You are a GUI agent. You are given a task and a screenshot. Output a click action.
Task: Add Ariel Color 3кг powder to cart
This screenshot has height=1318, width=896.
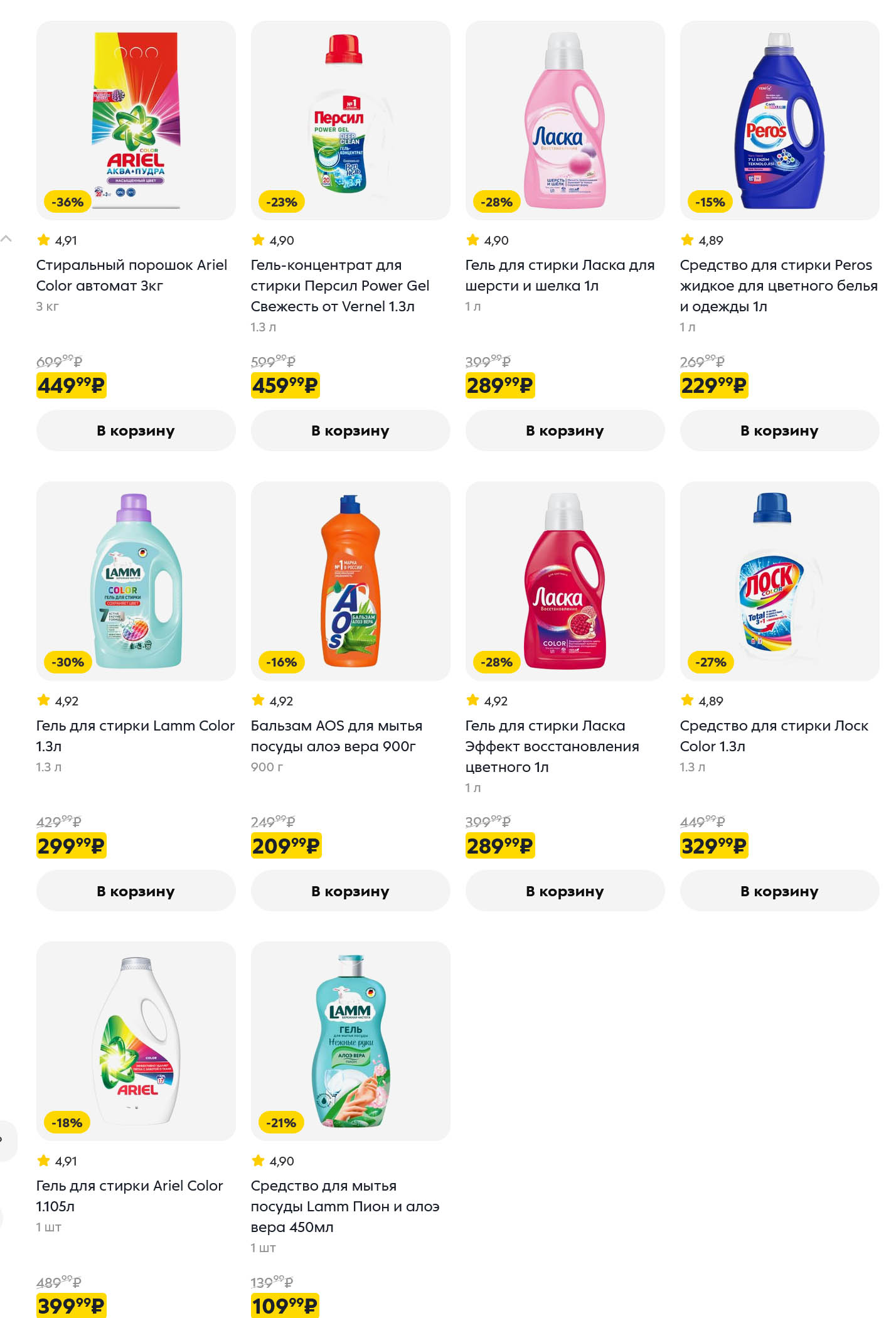pyautogui.click(x=136, y=431)
